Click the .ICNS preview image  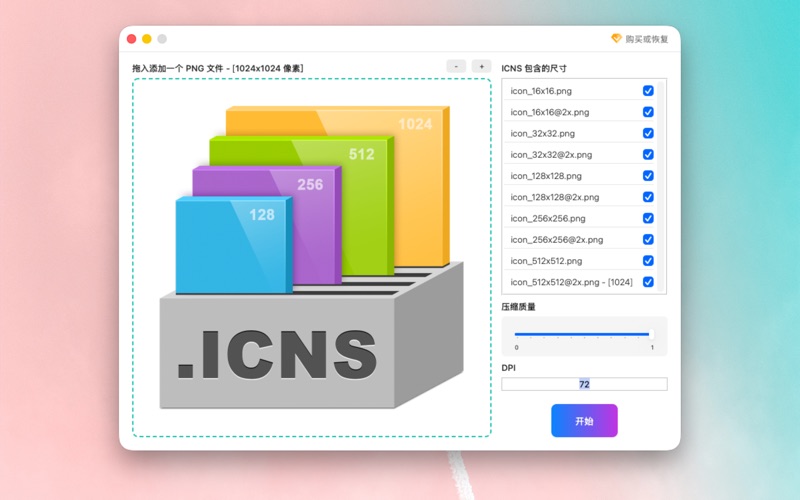tap(312, 257)
